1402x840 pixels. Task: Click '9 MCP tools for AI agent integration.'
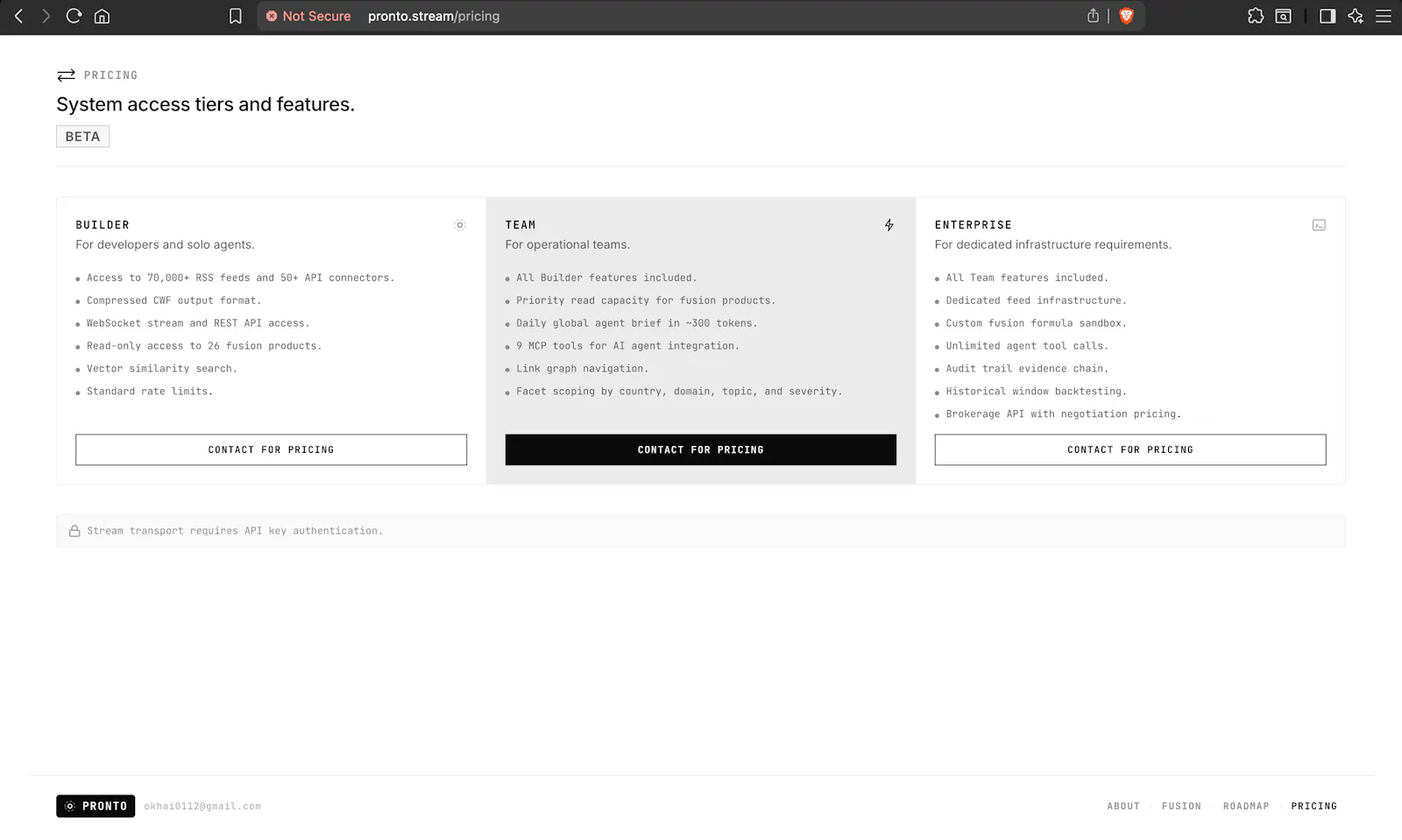[x=627, y=346]
